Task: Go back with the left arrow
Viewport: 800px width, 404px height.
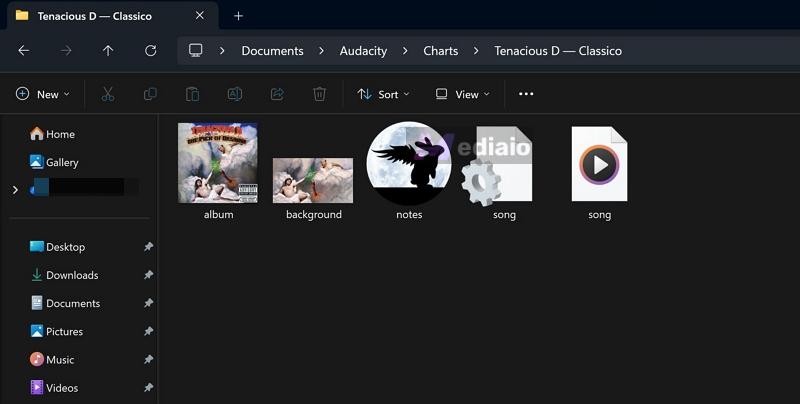Action: tap(23, 50)
